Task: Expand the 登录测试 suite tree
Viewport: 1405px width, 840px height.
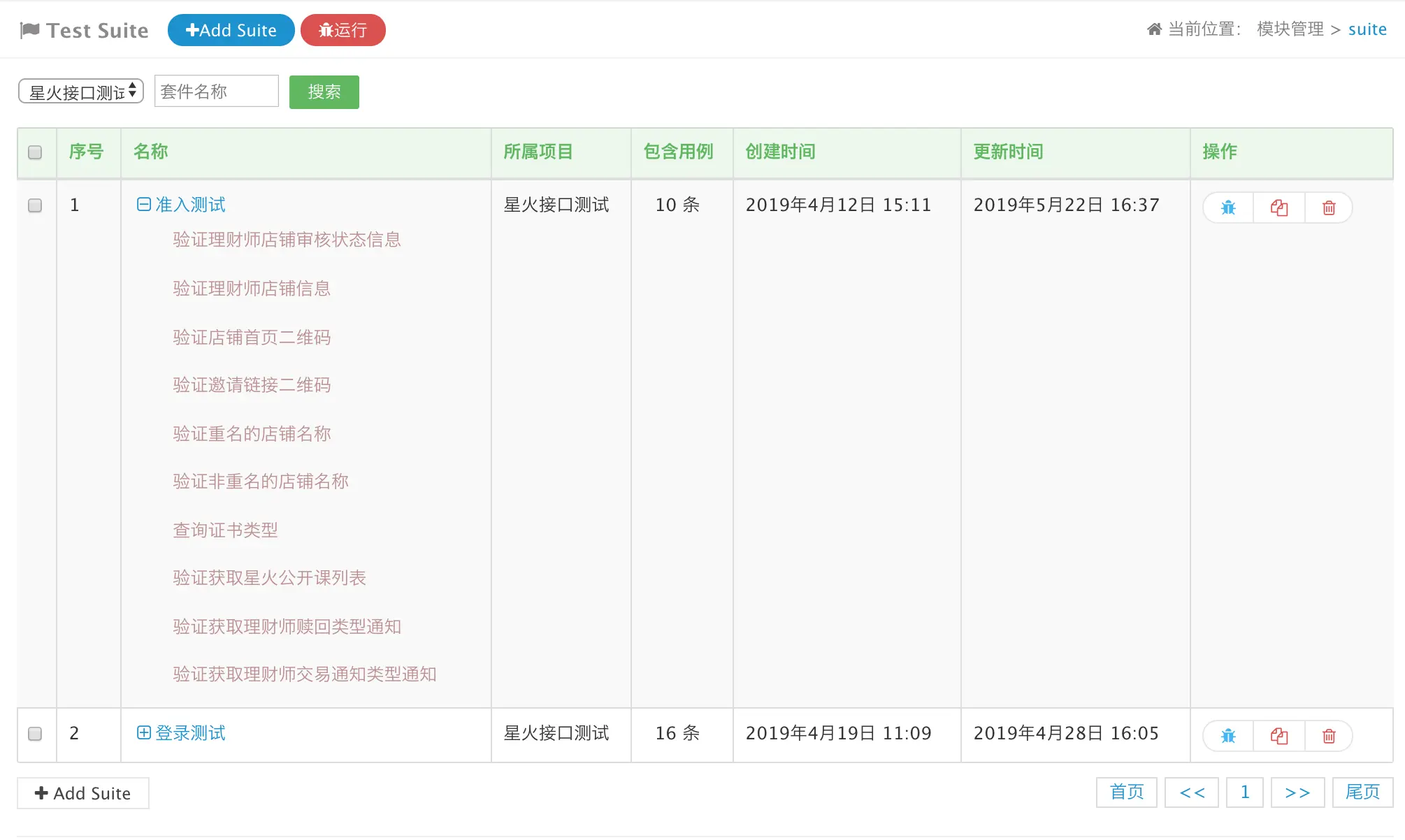Action: click(144, 732)
